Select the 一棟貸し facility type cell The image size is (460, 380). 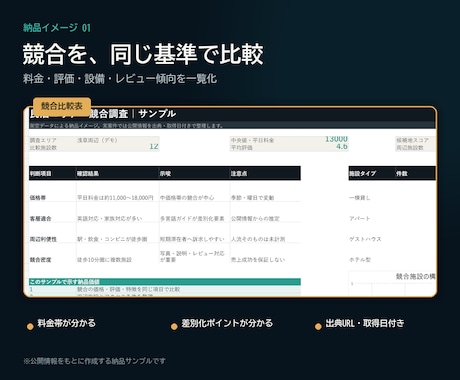pyautogui.click(x=360, y=198)
